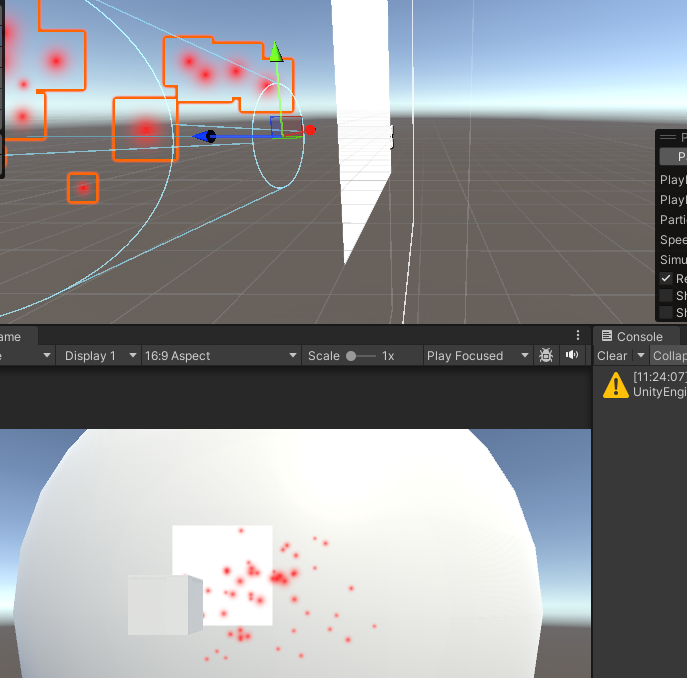
Task: Click the Clear button in Console
Action: (612, 355)
